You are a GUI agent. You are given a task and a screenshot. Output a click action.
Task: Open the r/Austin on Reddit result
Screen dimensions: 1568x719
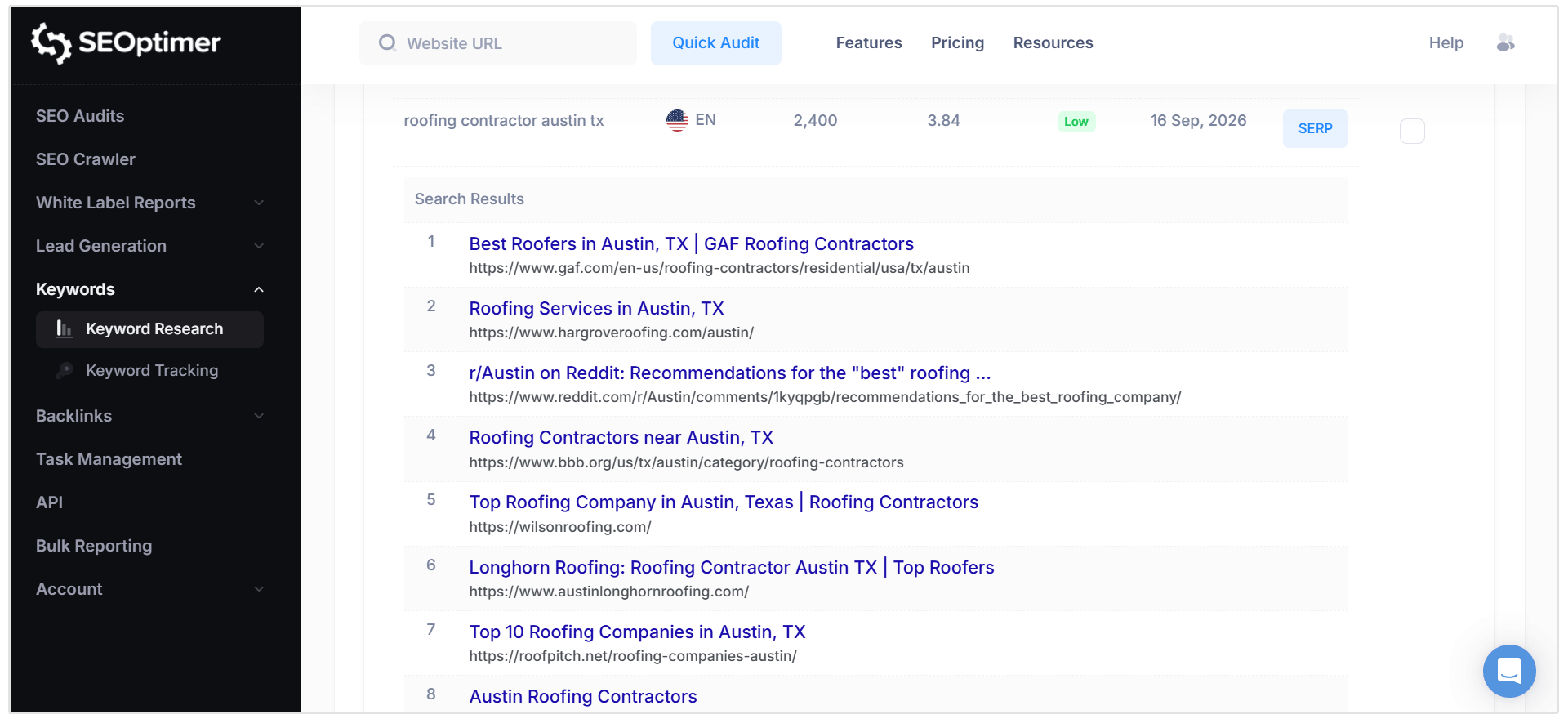[x=729, y=373]
